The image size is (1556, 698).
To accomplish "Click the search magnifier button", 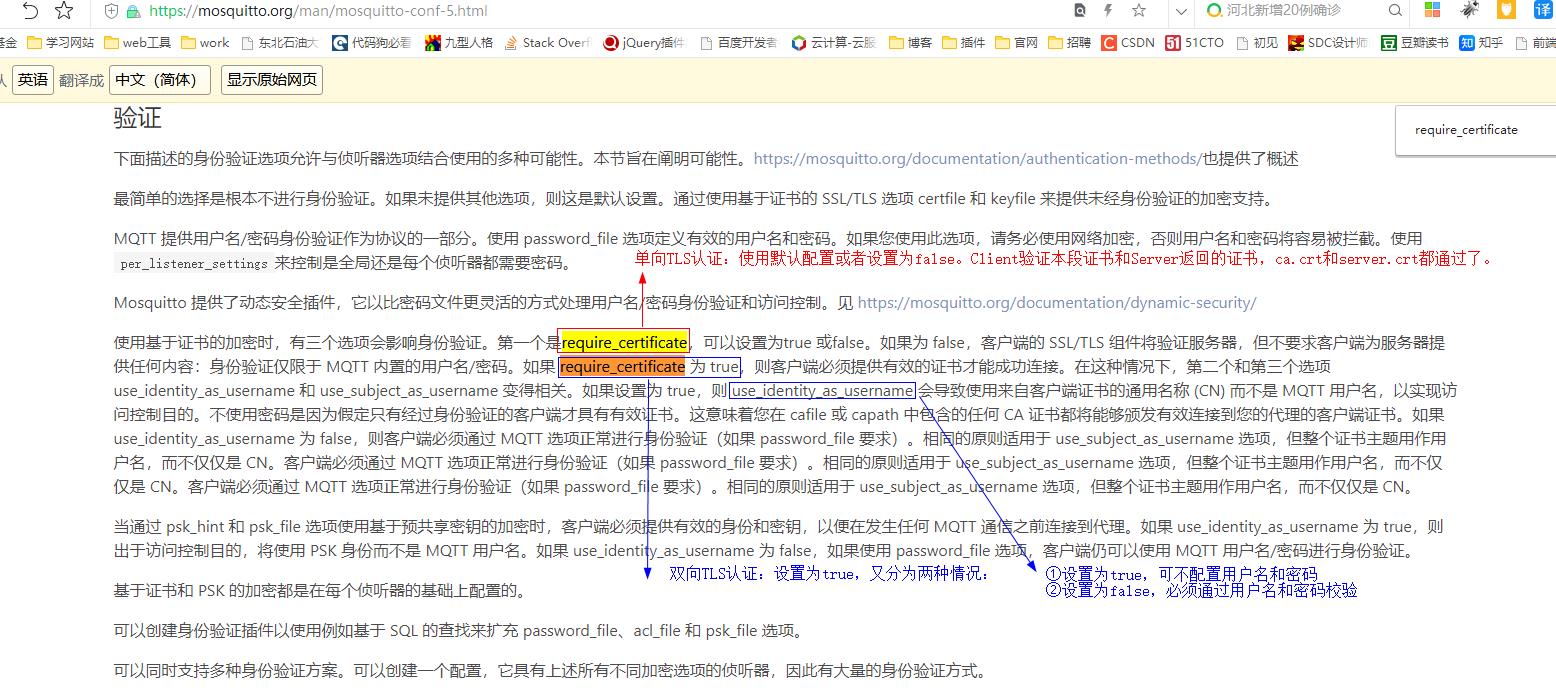I will [1396, 11].
